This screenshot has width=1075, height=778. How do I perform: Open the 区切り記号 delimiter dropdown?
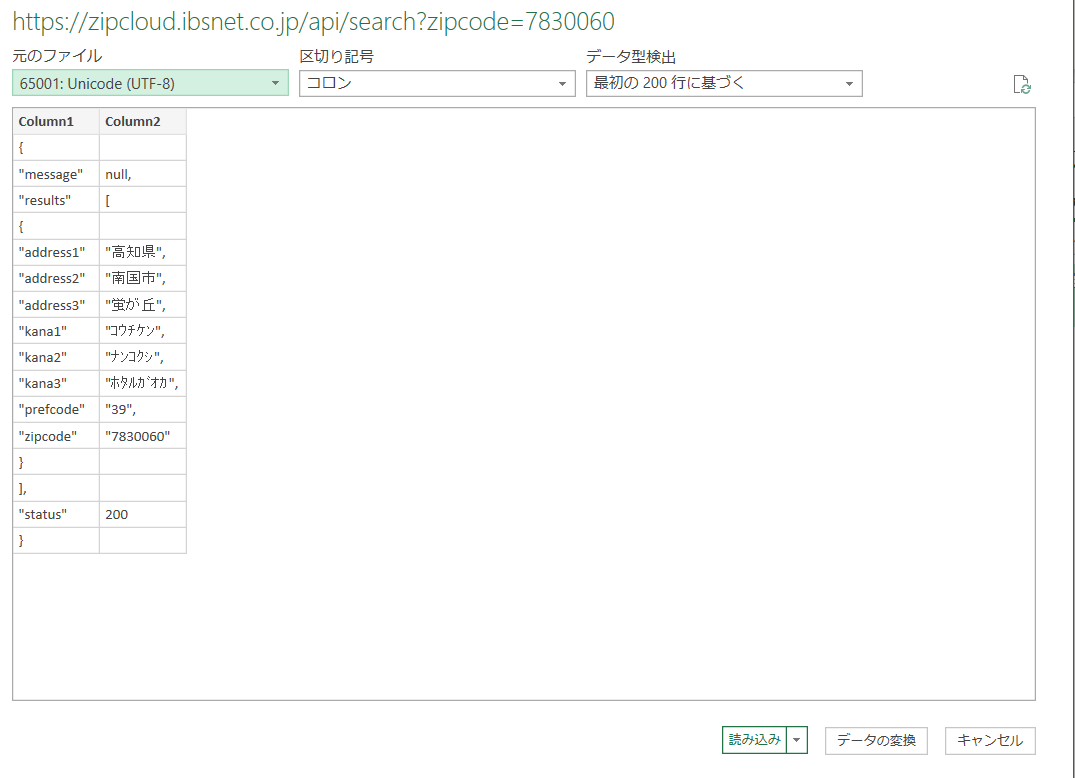[563, 83]
